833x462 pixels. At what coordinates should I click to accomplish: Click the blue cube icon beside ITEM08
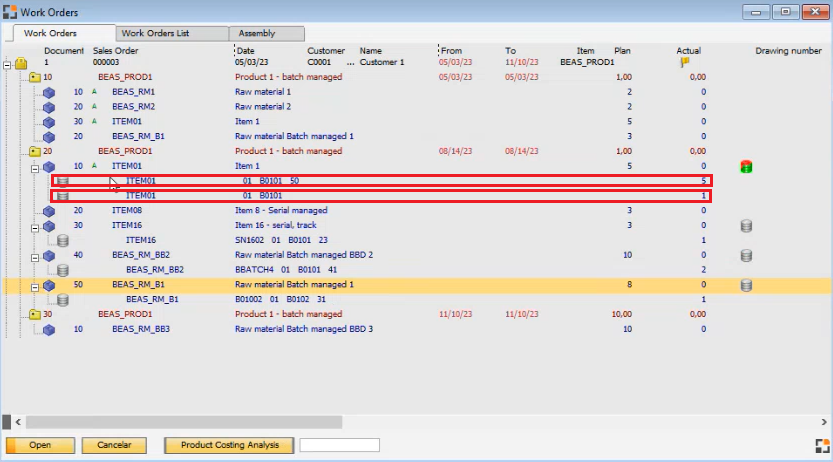(49, 211)
